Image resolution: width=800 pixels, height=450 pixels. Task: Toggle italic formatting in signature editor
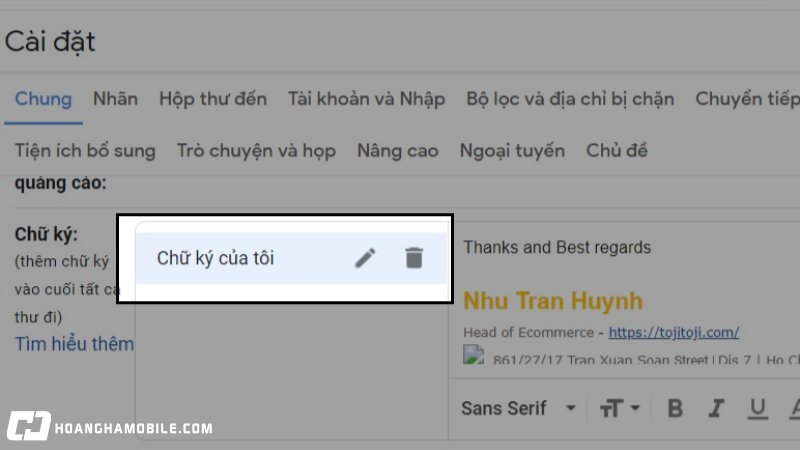716,408
